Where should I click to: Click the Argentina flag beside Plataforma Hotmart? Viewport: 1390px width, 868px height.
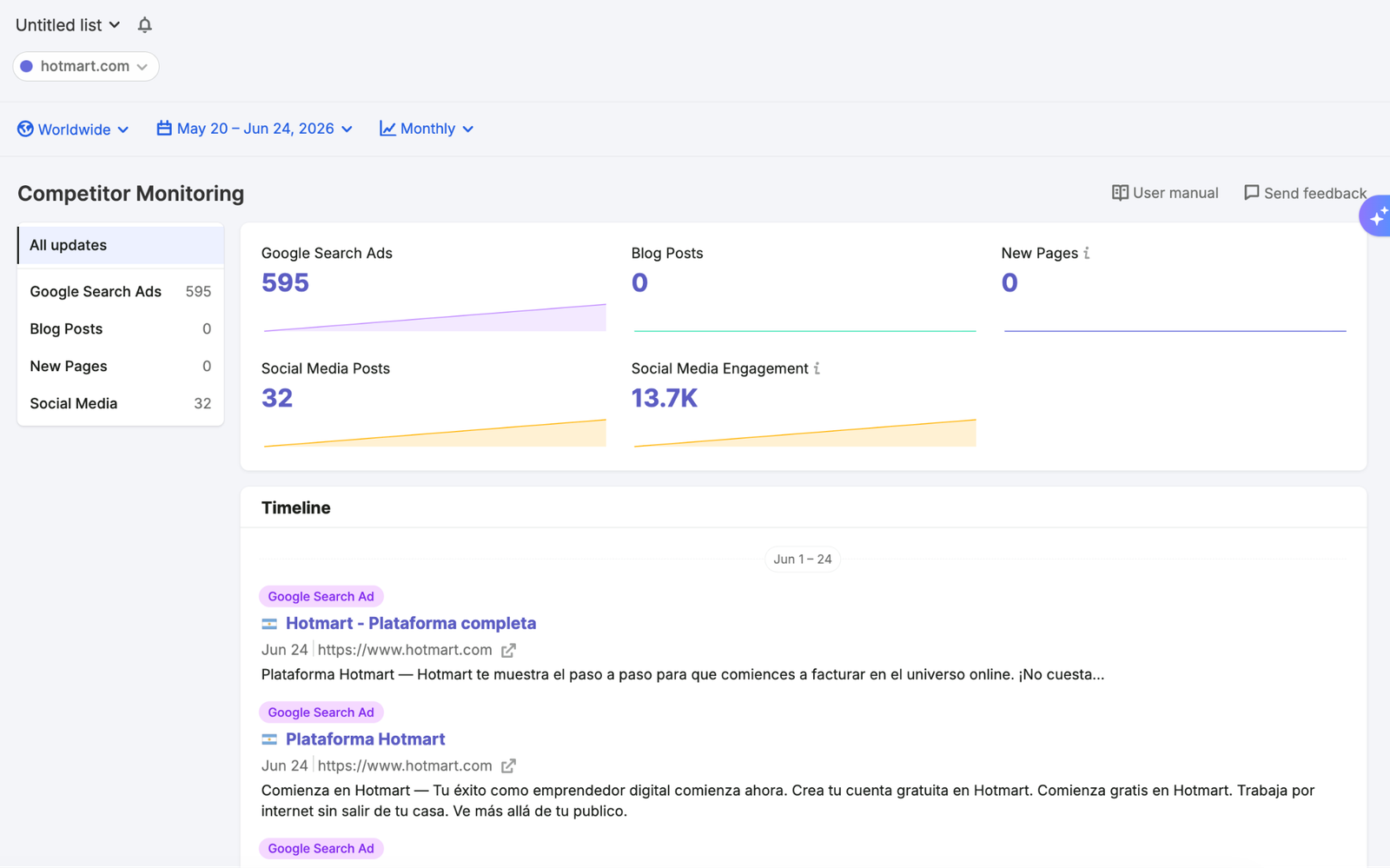click(269, 739)
